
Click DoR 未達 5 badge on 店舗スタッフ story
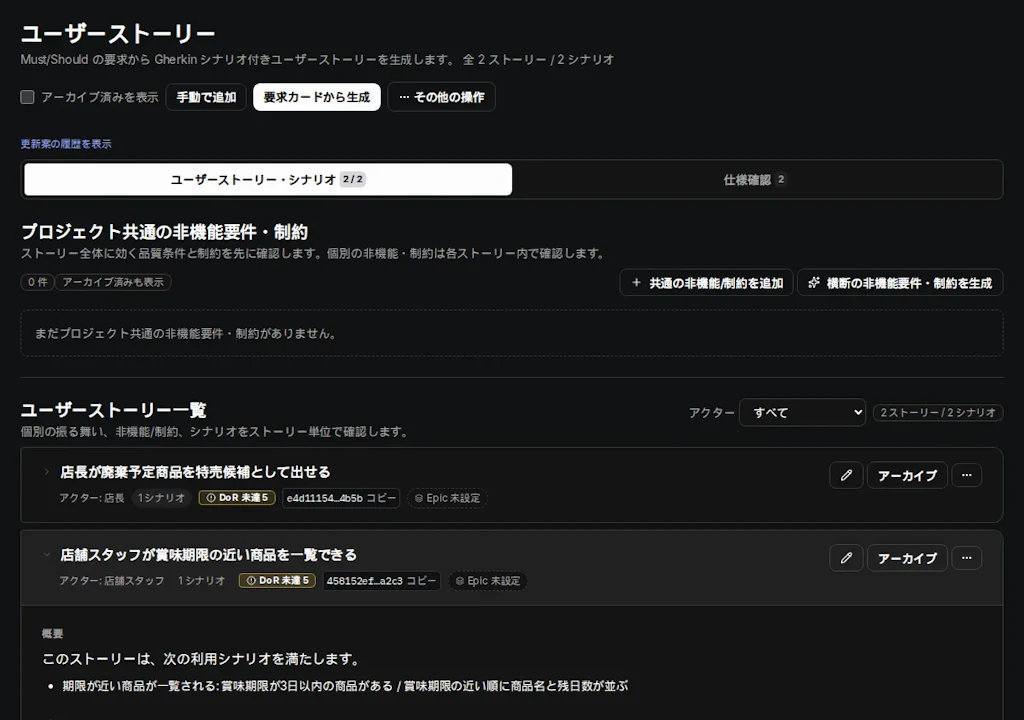click(x=278, y=580)
